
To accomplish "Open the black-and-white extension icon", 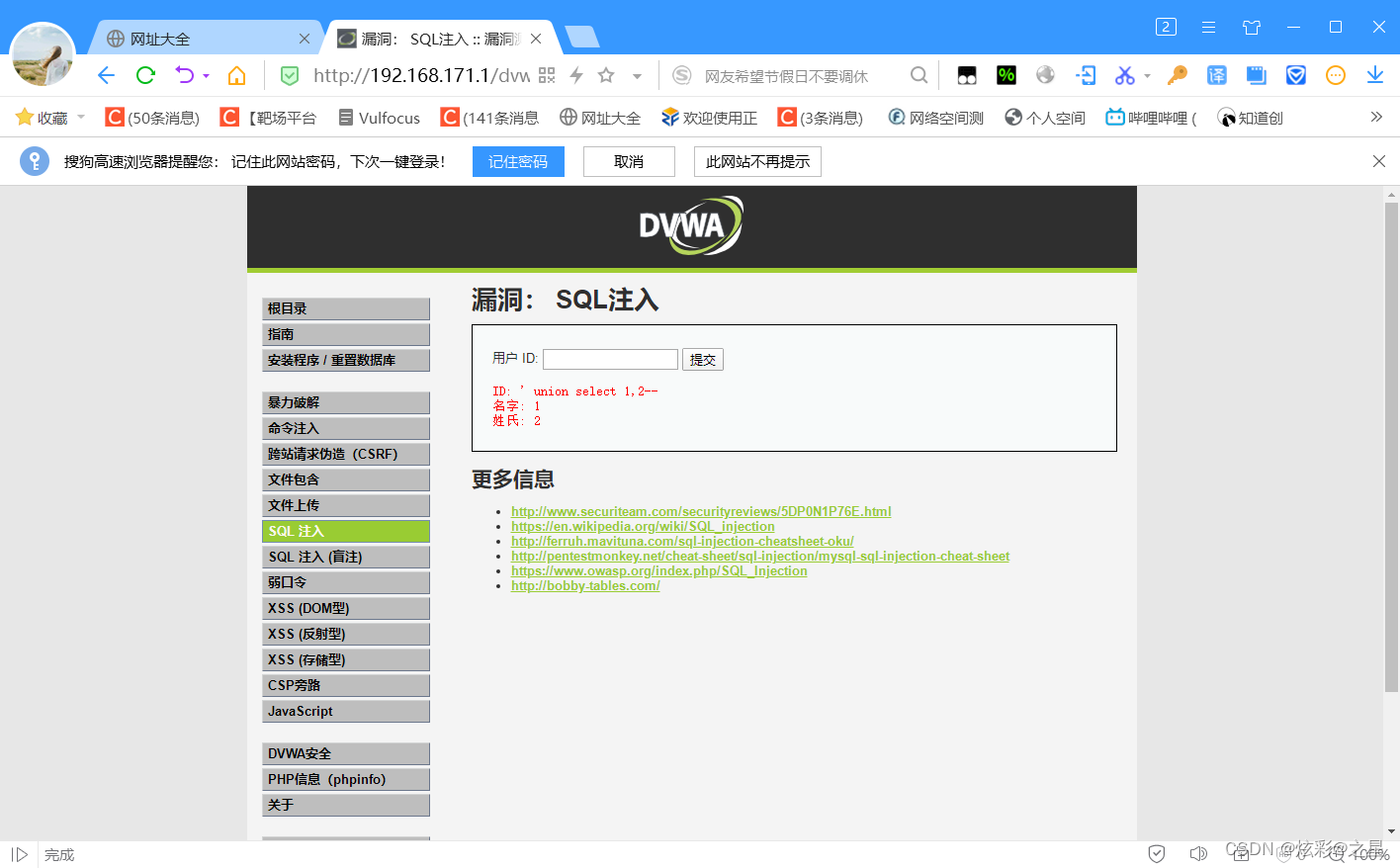I will click(x=967, y=75).
